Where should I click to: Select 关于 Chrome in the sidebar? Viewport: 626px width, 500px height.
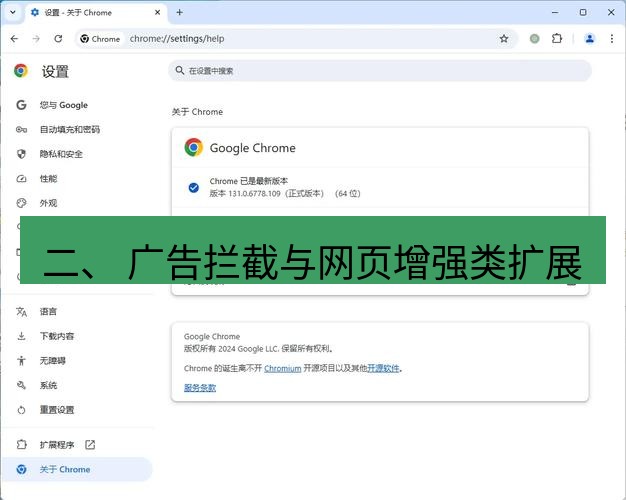click(x=77, y=469)
